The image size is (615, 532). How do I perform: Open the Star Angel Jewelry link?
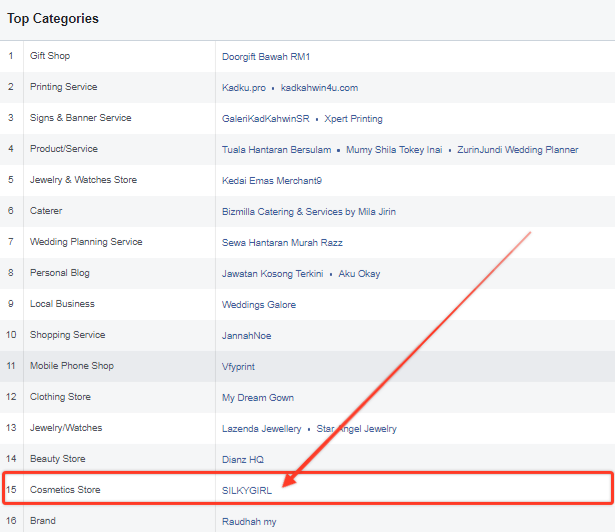tap(357, 428)
